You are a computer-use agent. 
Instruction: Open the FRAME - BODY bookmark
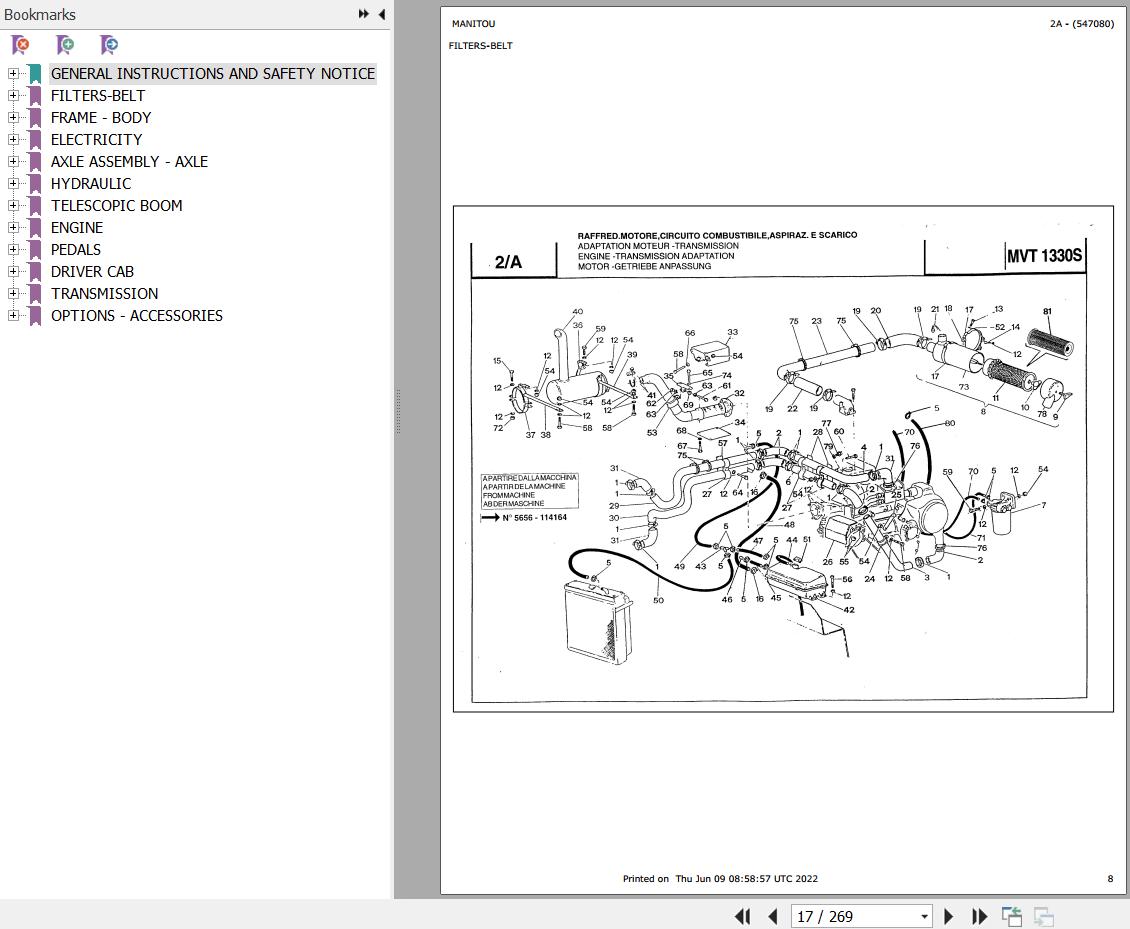[101, 117]
